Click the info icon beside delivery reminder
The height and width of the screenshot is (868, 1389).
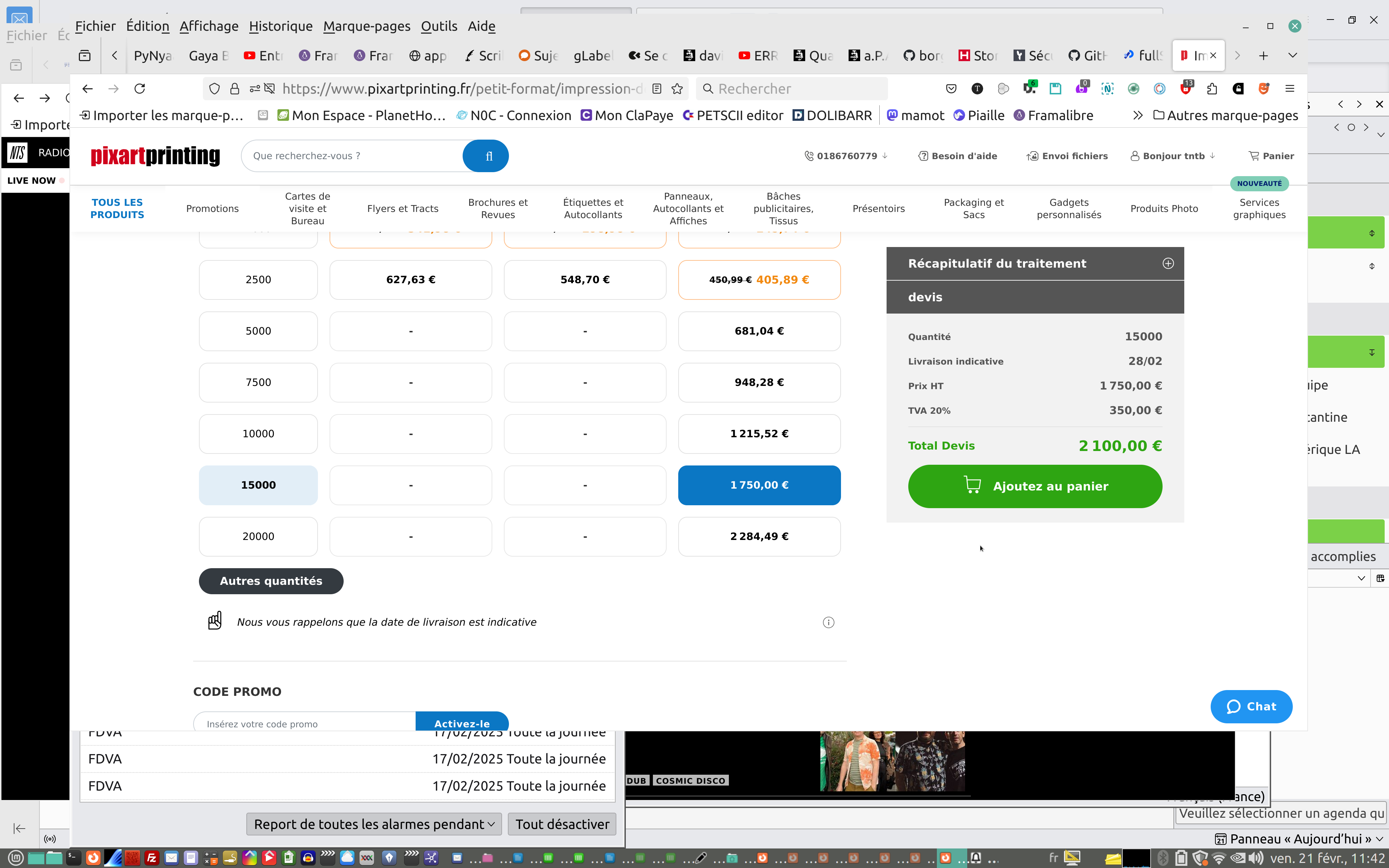828,622
